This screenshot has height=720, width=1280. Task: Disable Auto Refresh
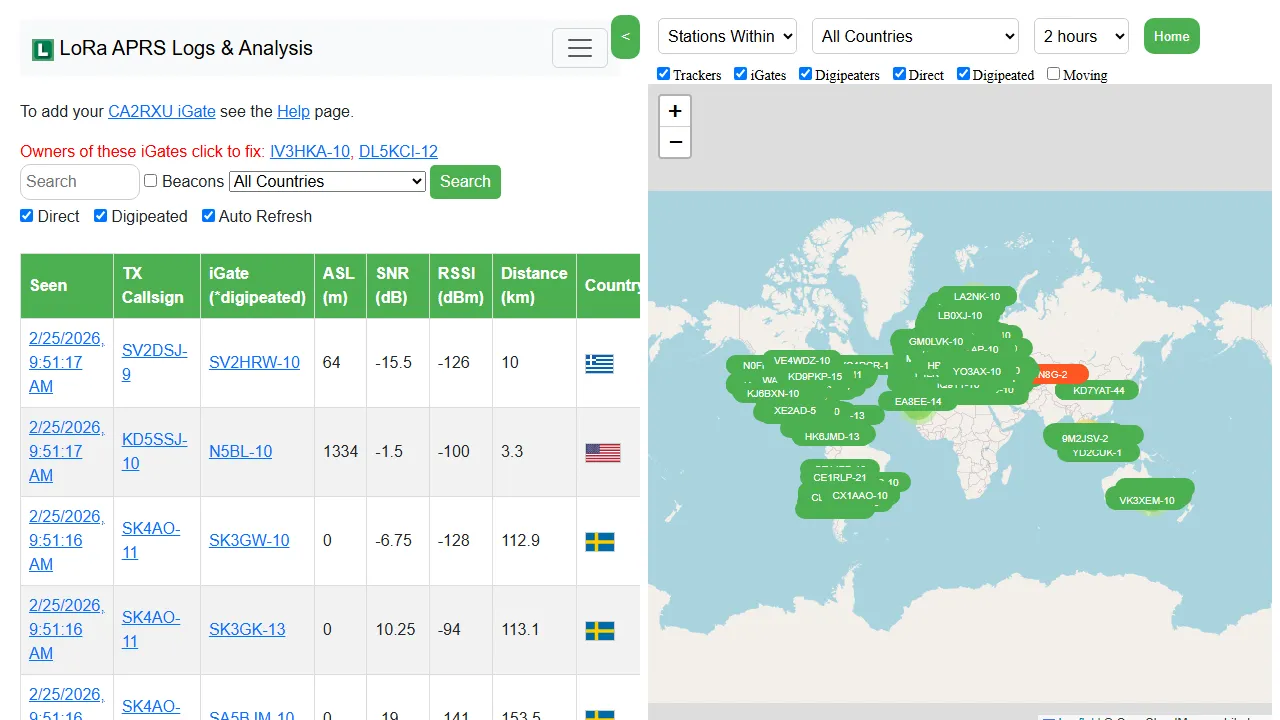pos(208,216)
